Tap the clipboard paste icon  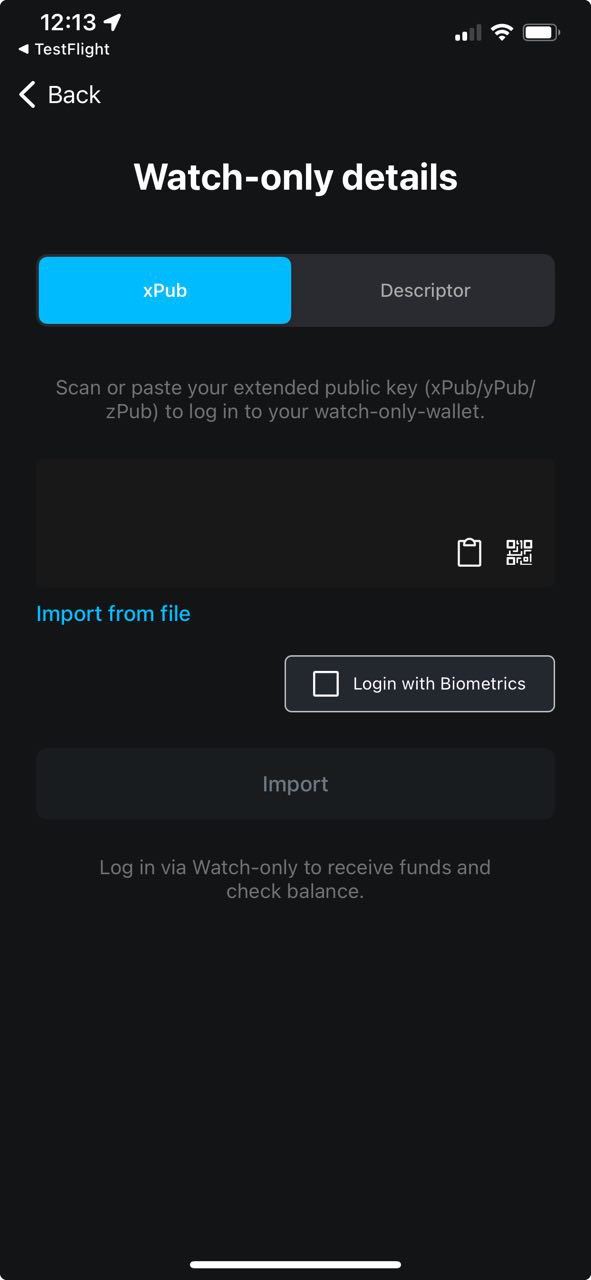[469, 553]
